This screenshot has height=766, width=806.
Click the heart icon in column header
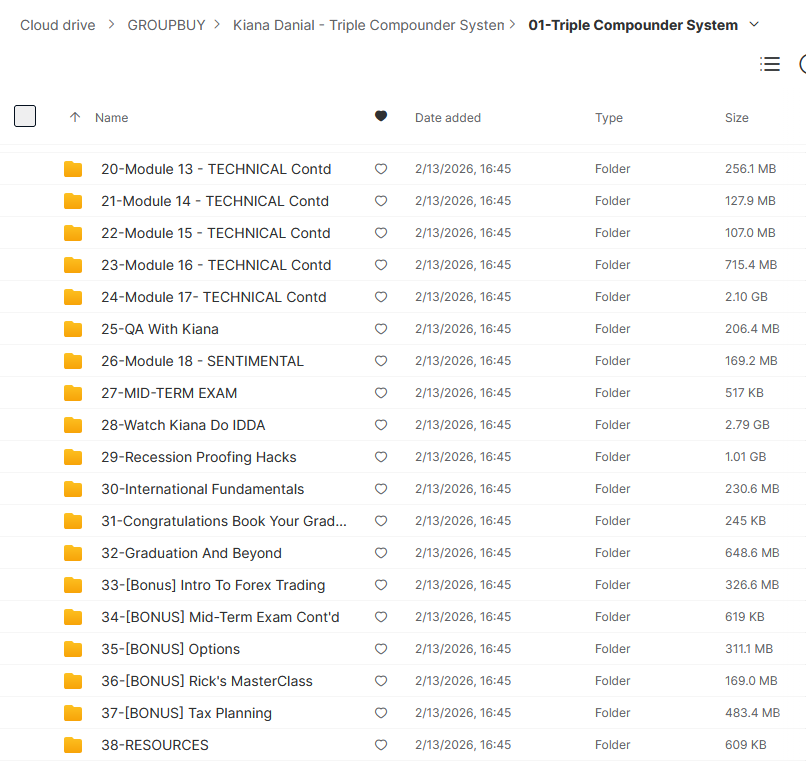tap(381, 117)
